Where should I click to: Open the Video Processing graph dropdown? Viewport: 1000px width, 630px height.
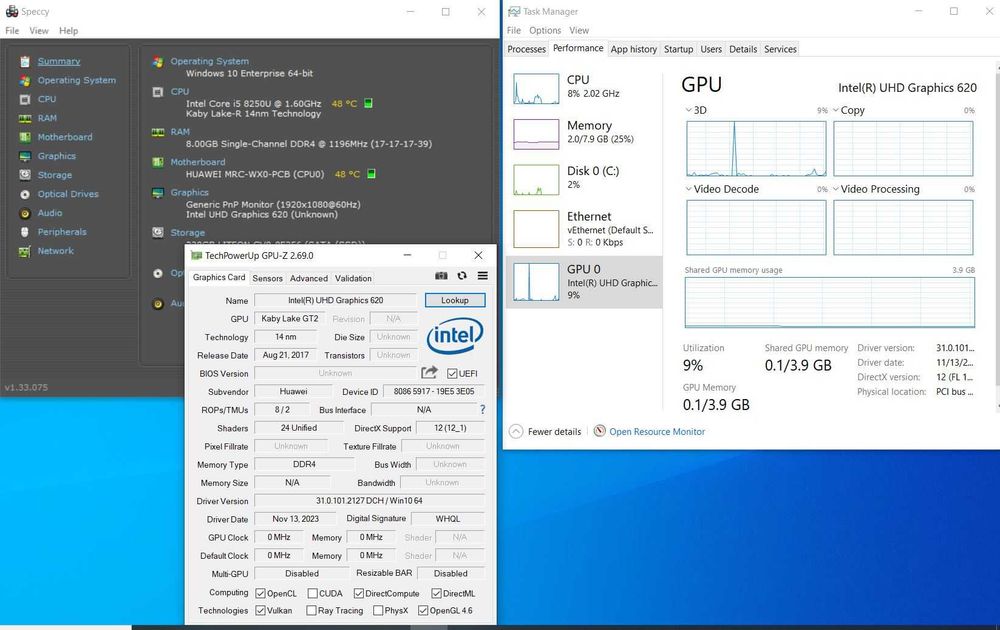[836, 189]
